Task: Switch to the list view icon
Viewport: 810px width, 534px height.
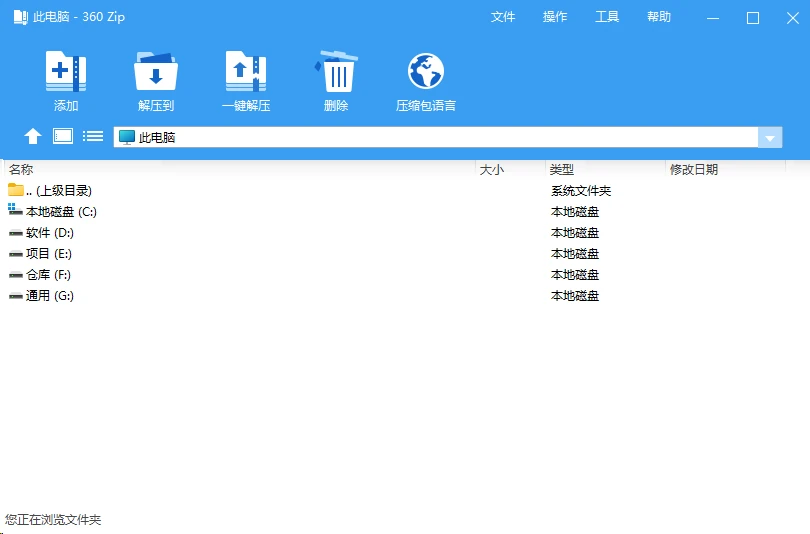Action: (93, 136)
